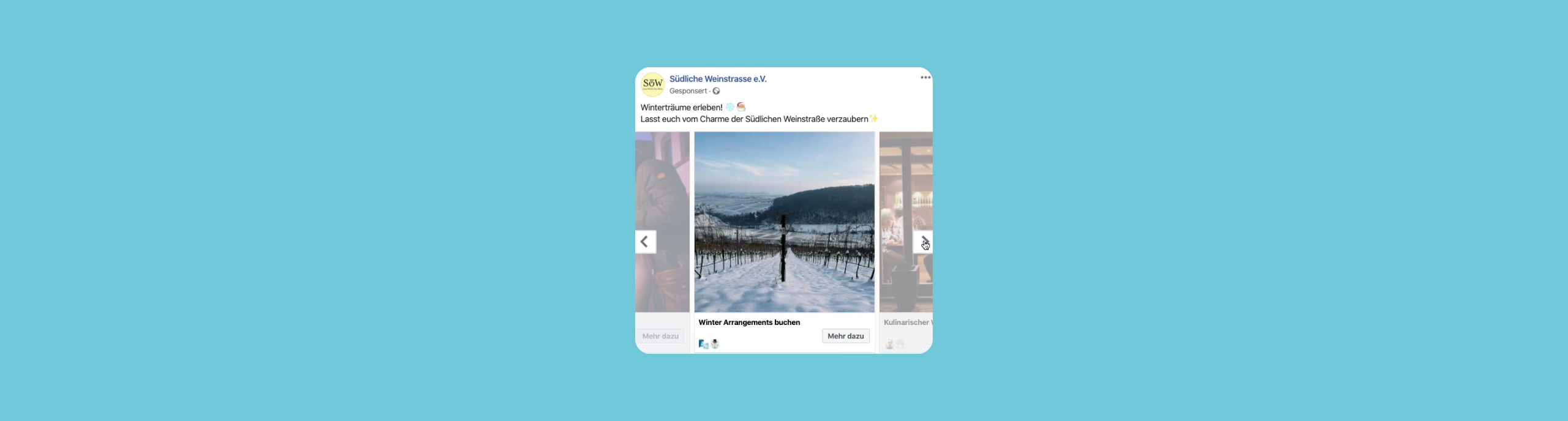This screenshot has width=1568, height=421.
Task: Click the Winter Arrangements buchen headline
Action: [749, 322]
